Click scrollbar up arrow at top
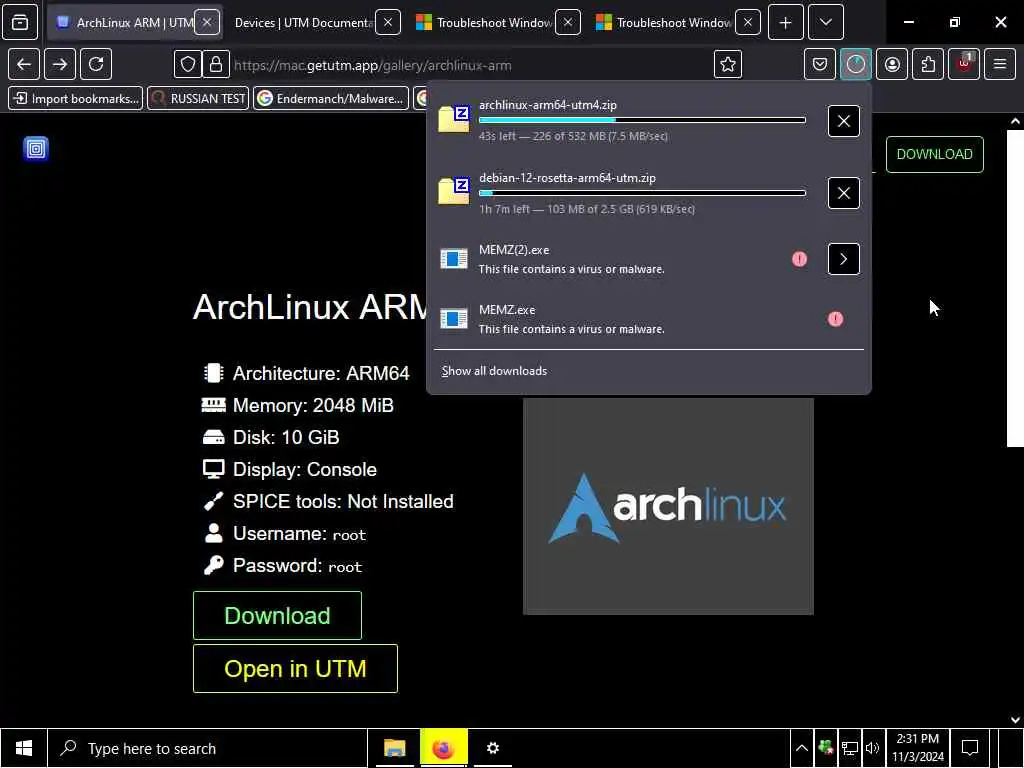The image size is (1024, 768). pos(1015,121)
